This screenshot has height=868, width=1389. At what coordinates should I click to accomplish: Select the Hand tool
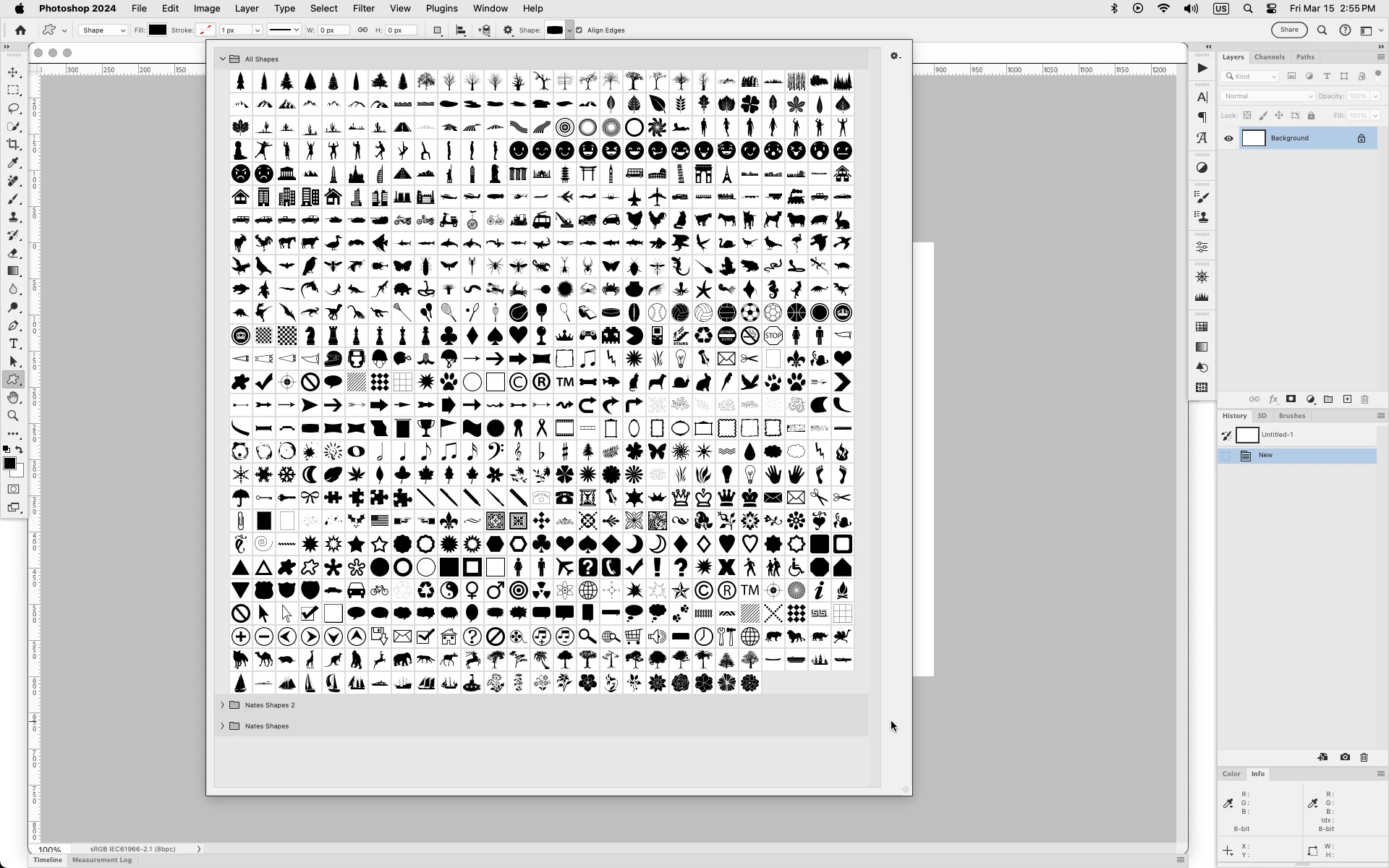[x=13, y=398]
